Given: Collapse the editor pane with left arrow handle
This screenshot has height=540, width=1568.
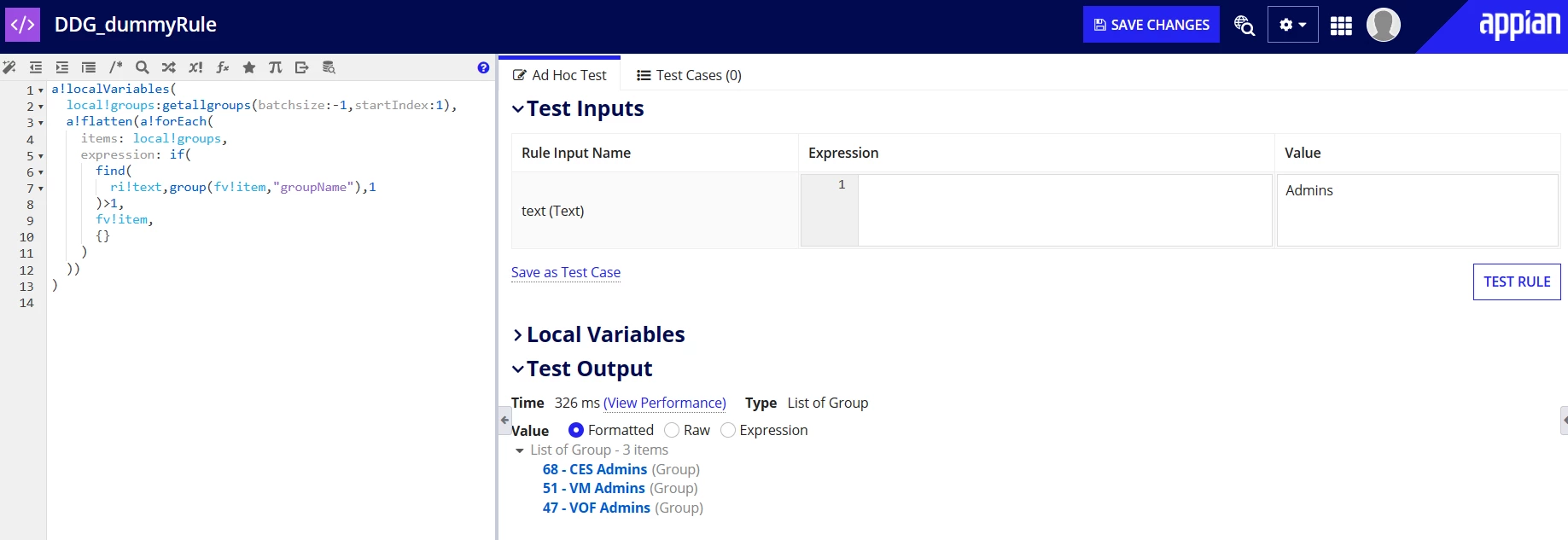Looking at the screenshot, I should point(504,420).
